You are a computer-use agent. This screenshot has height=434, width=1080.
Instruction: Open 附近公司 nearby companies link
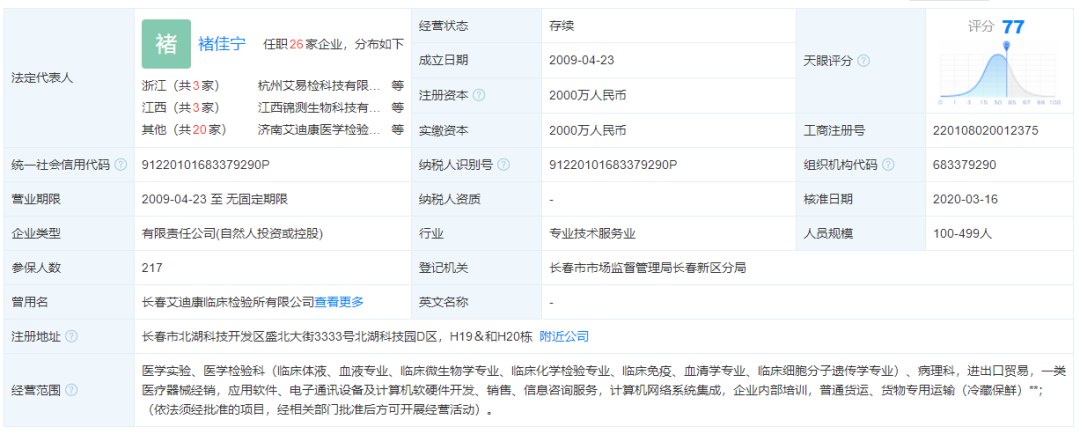(x=564, y=336)
